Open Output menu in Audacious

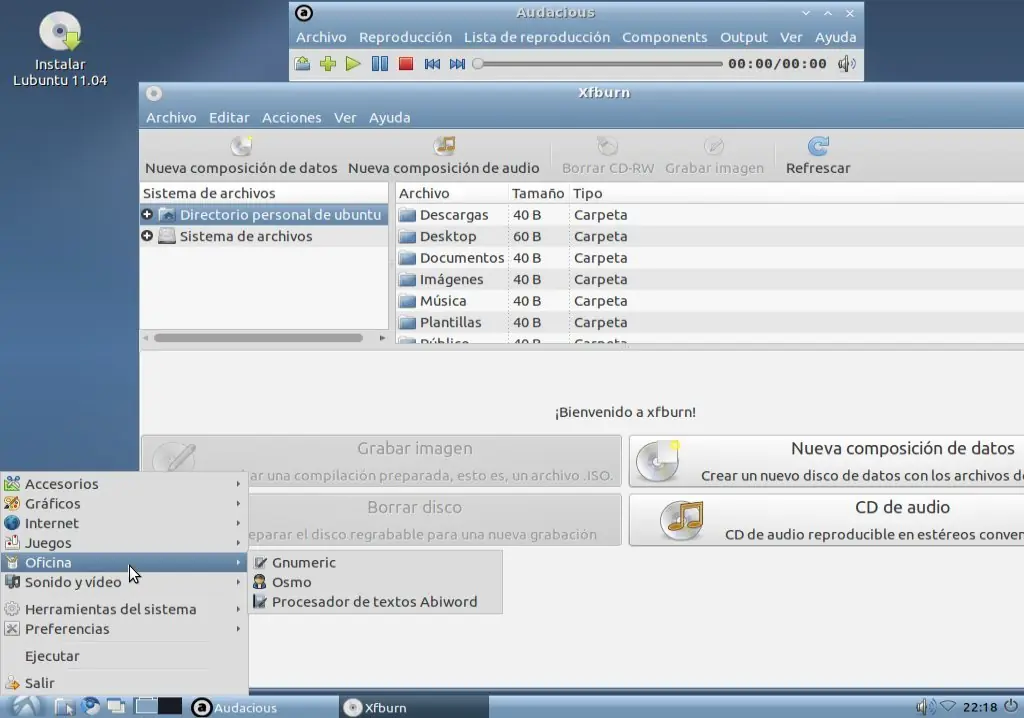[743, 37]
